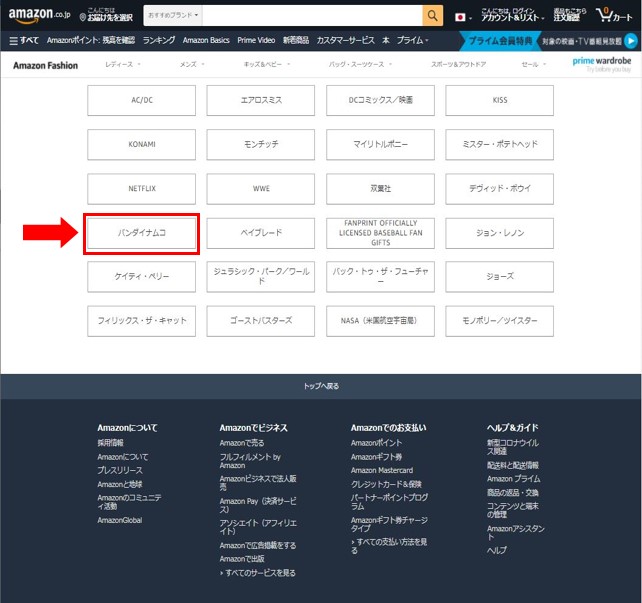Select the KONAMI brand tile
This screenshot has width=642, height=603.
point(142,145)
